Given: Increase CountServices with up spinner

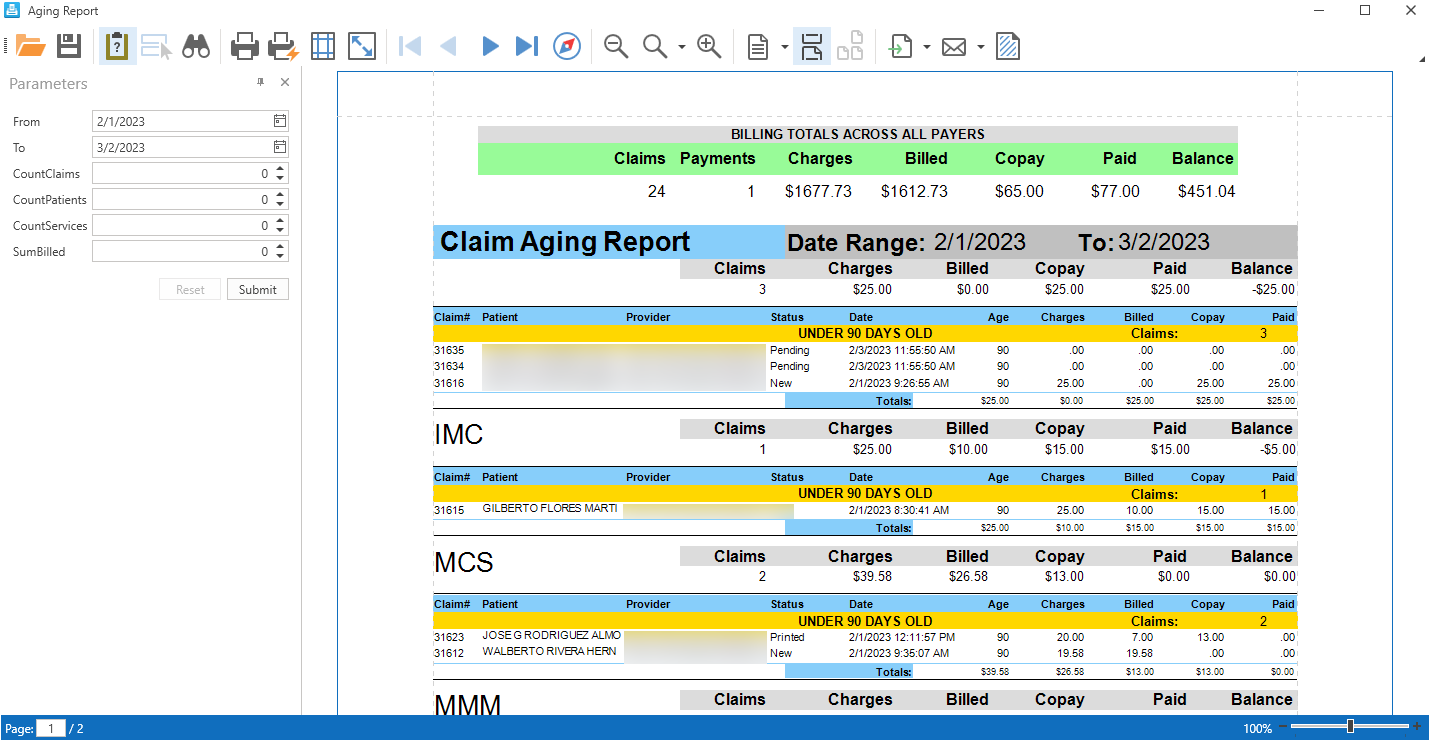Looking at the screenshot, I should click(280, 220).
